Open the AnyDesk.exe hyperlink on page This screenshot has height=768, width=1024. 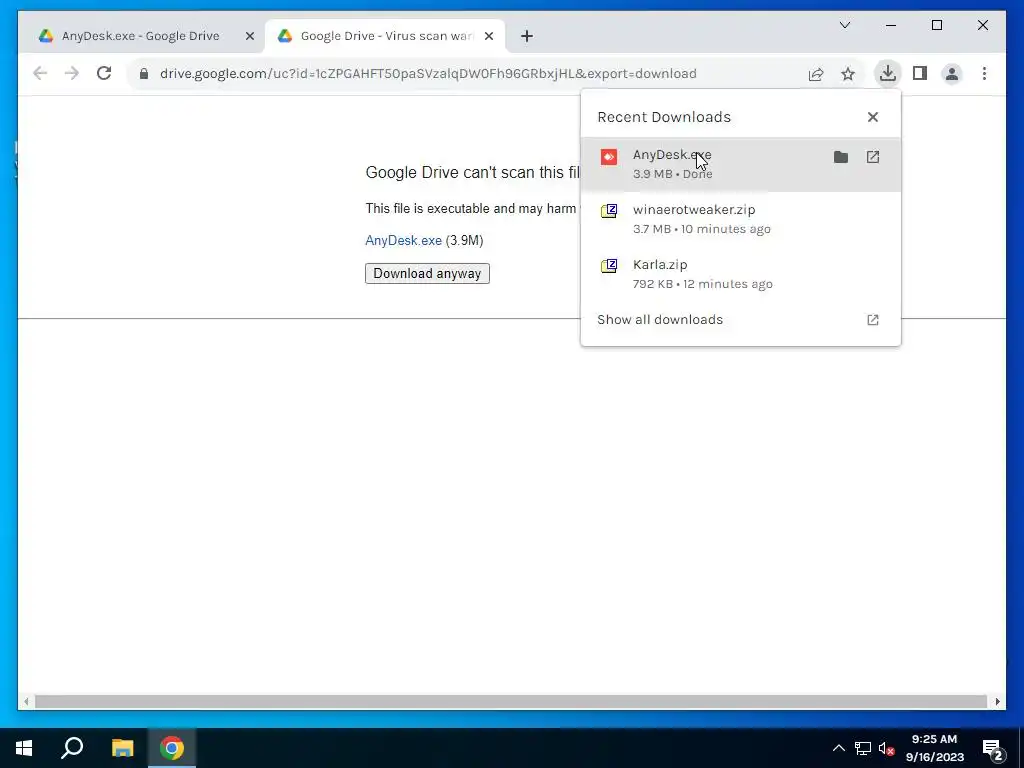404,240
